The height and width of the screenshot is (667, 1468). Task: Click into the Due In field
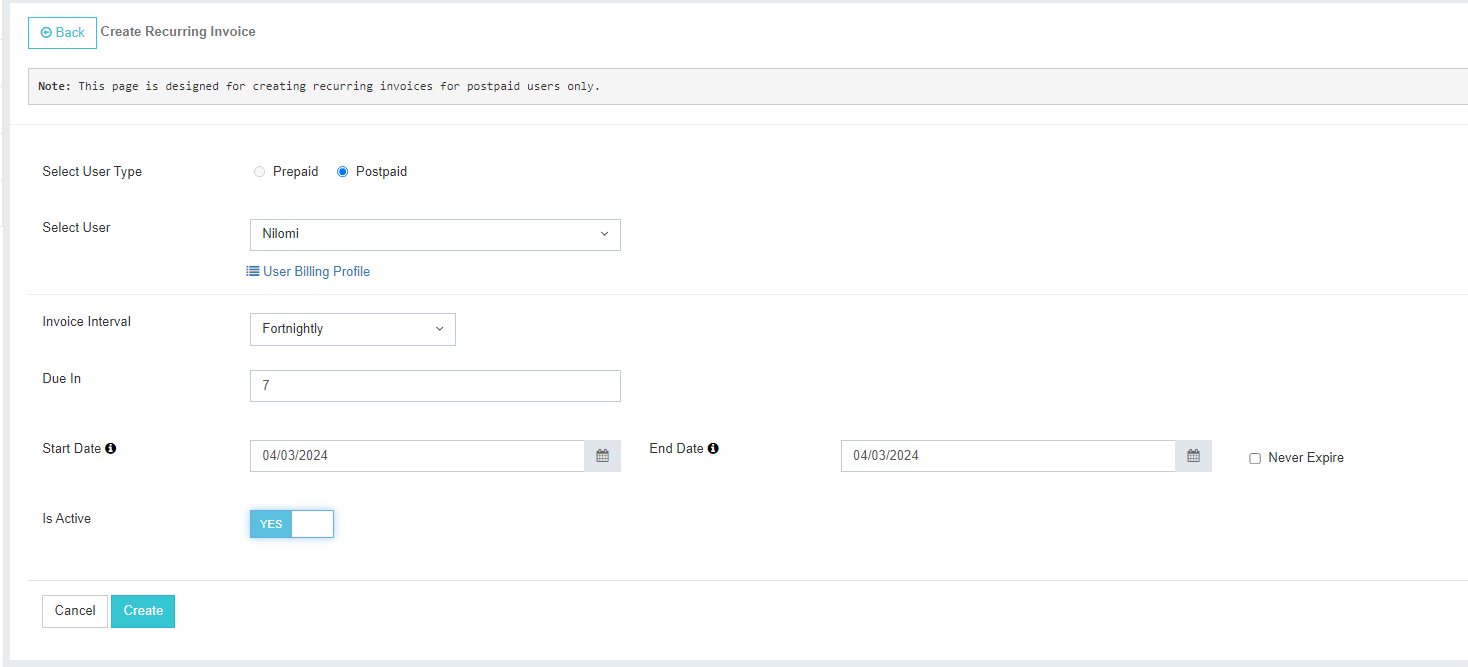435,386
